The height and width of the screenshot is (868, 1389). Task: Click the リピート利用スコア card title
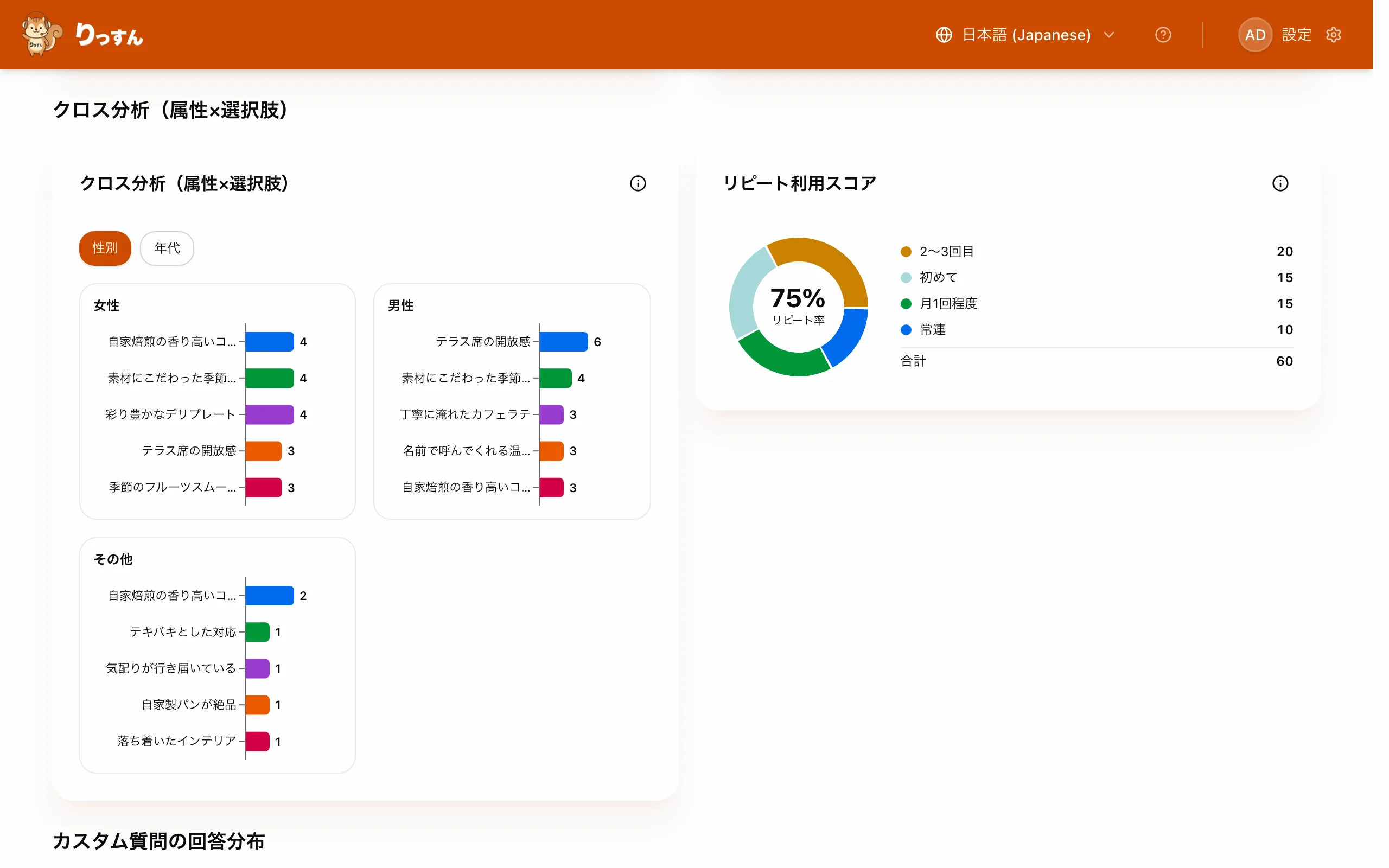[800, 184]
